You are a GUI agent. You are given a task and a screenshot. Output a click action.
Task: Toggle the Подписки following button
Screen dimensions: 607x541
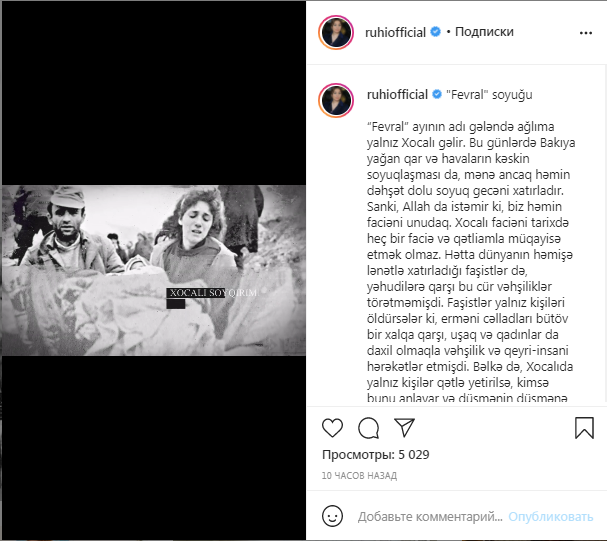tap(484, 32)
